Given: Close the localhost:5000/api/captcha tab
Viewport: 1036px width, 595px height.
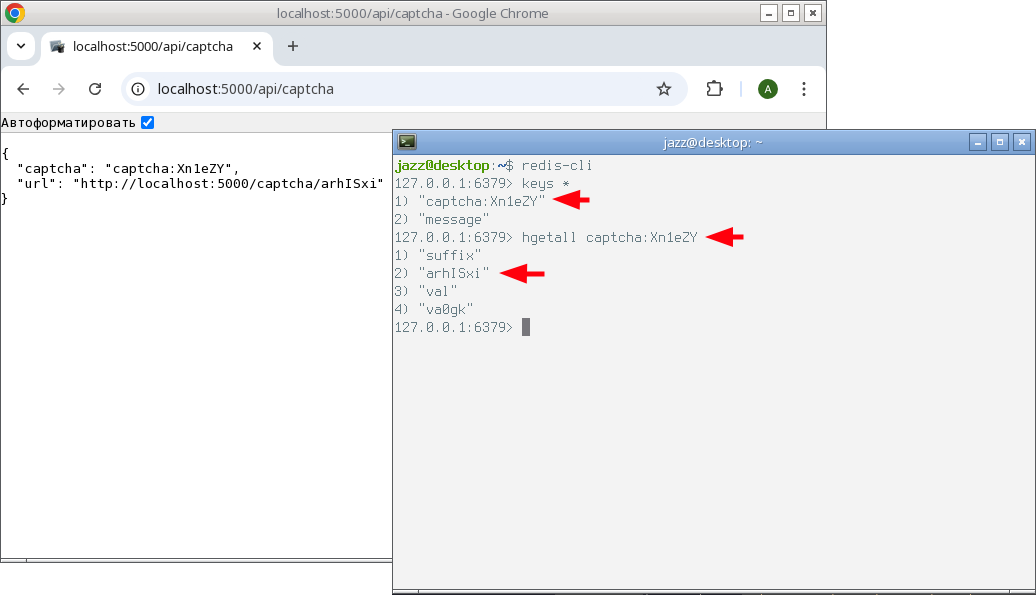Looking at the screenshot, I should pyautogui.click(x=257, y=46).
